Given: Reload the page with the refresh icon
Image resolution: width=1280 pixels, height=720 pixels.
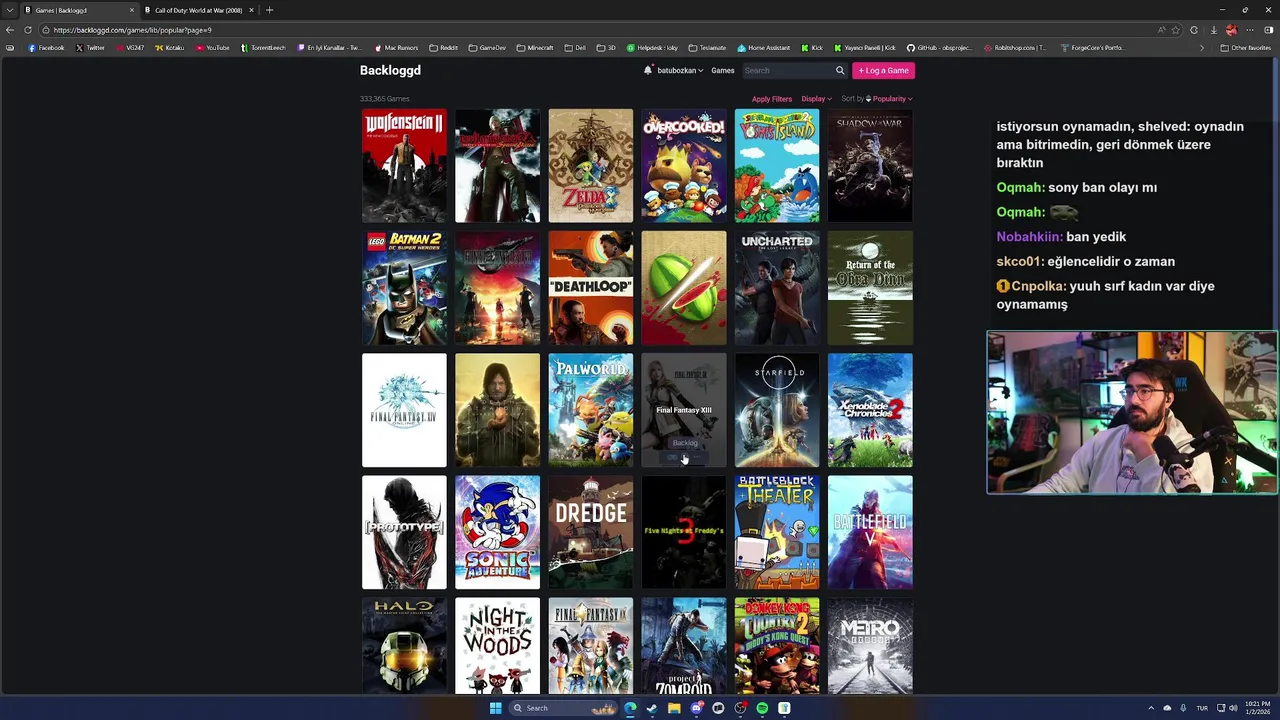Looking at the screenshot, I should click(27, 30).
